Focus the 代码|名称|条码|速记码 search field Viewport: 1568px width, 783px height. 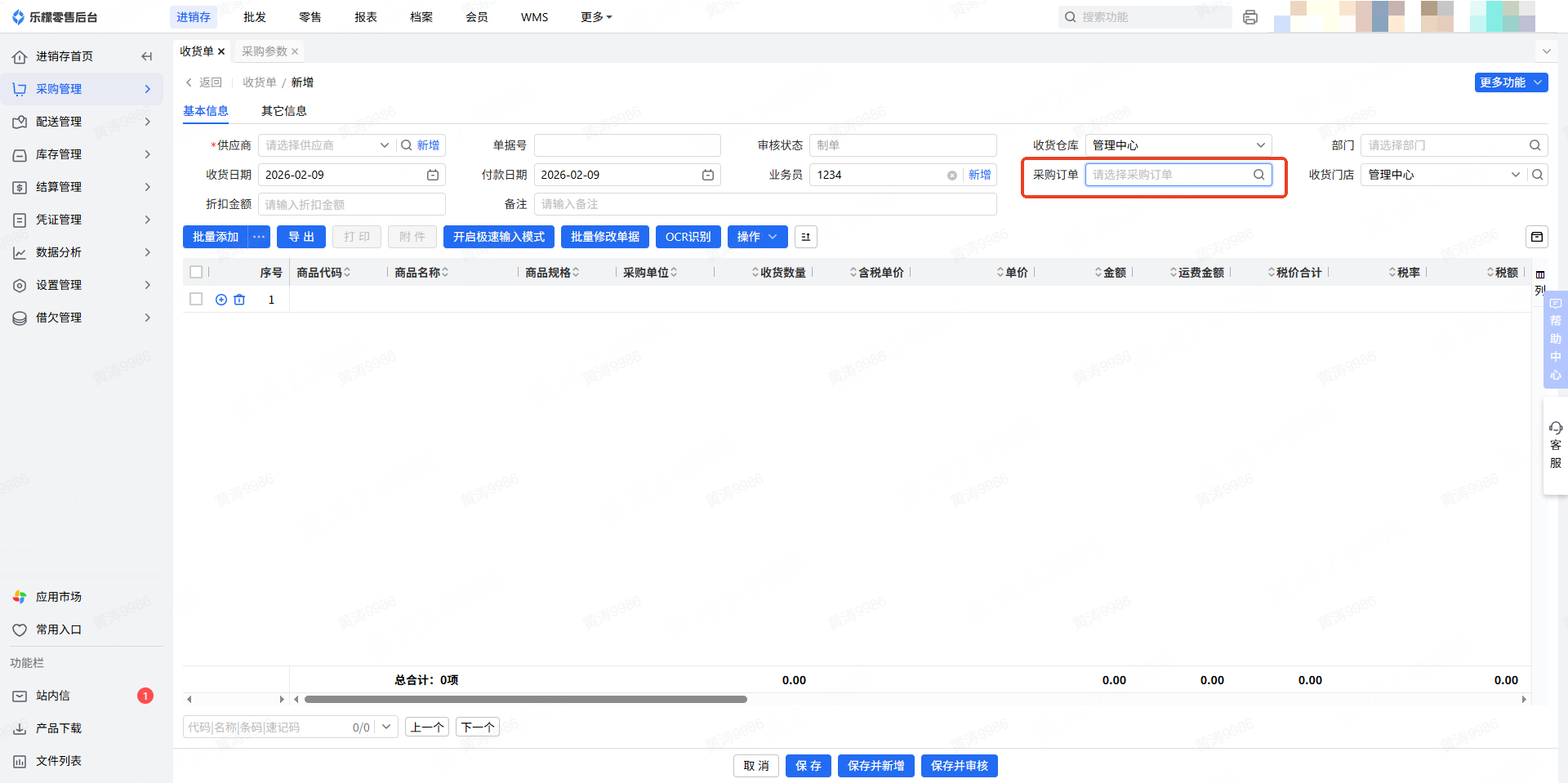[x=268, y=727]
